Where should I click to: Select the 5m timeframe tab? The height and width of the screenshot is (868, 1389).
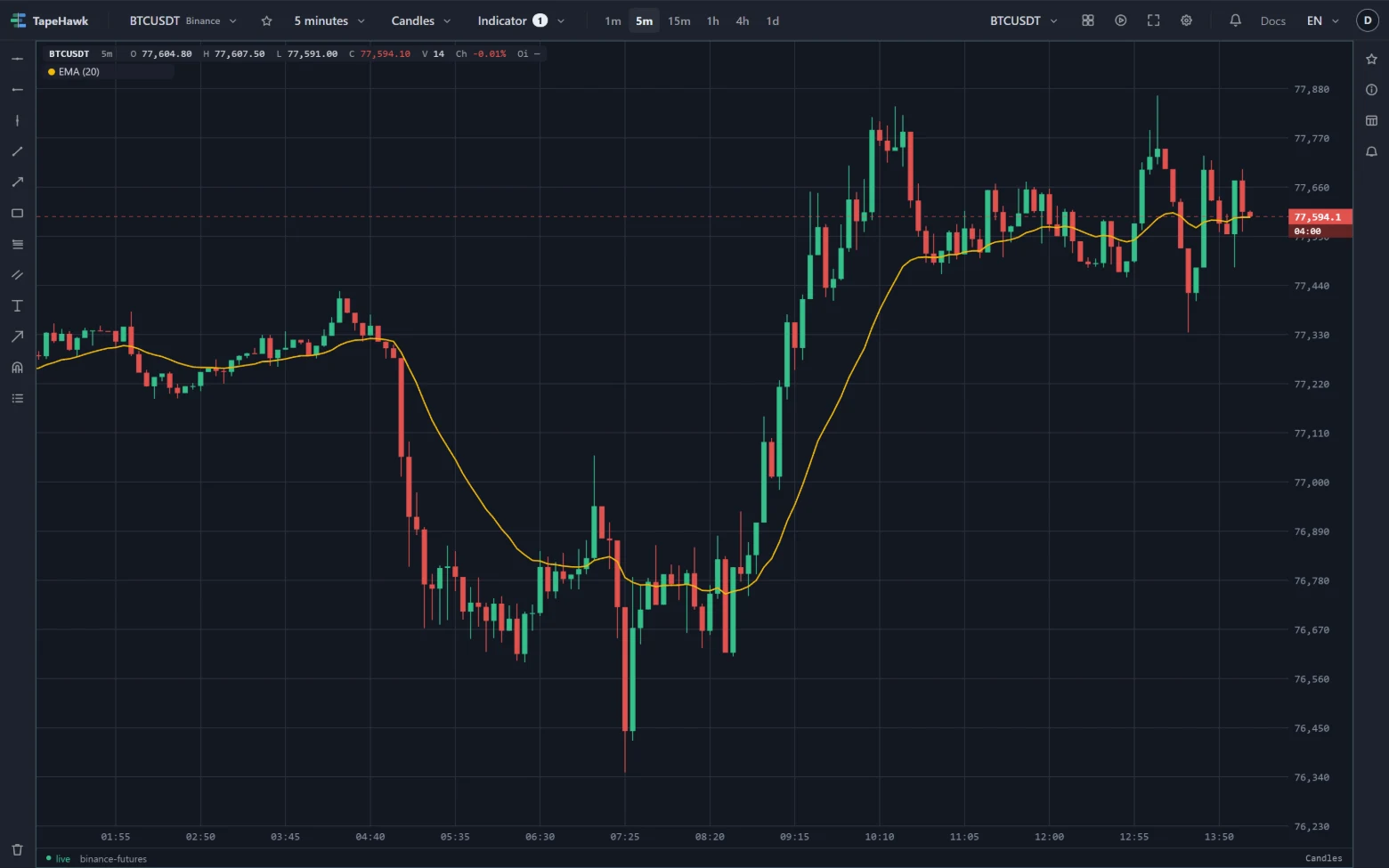click(644, 20)
